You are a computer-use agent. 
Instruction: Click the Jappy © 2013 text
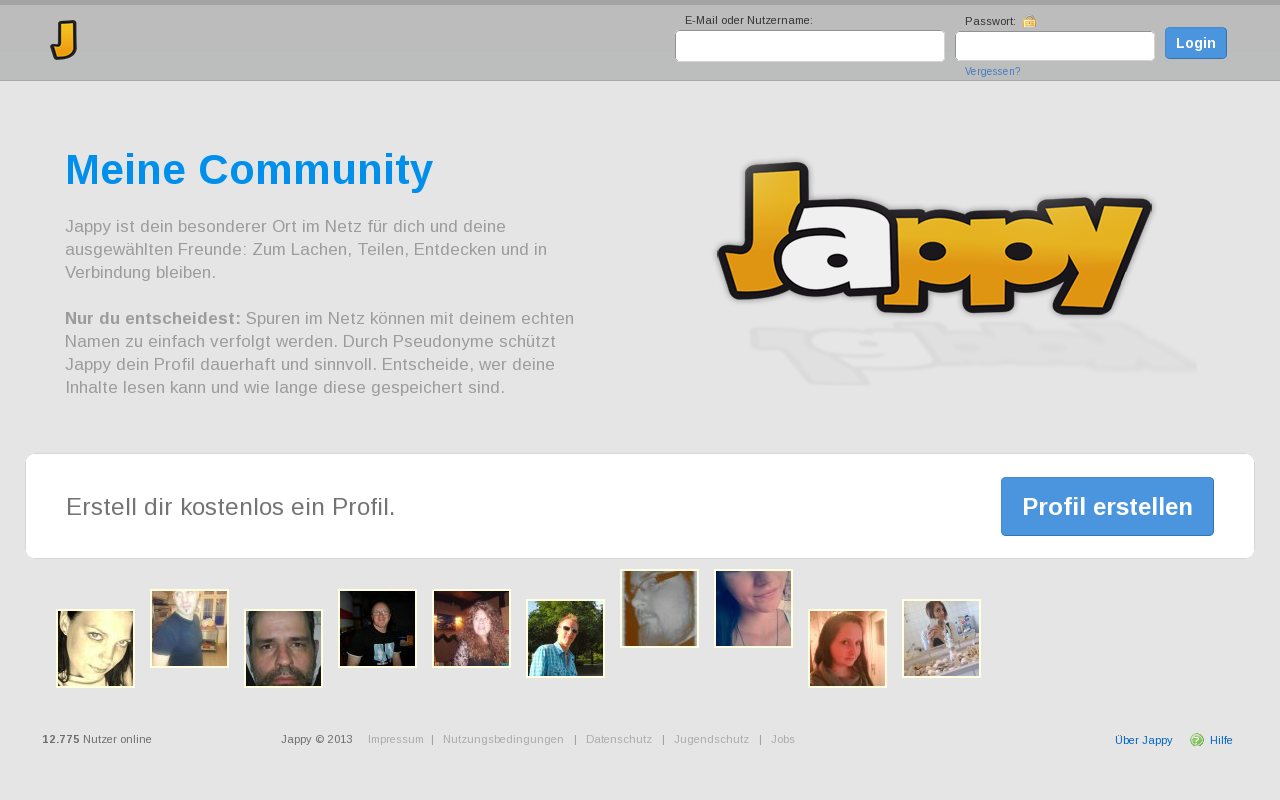[317, 740]
